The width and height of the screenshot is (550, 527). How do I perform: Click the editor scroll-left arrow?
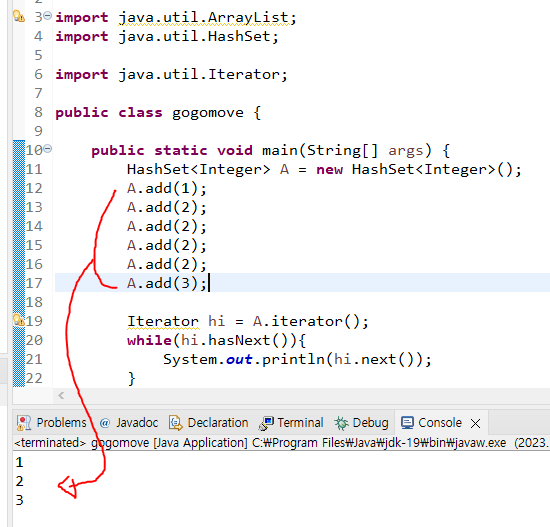click(61, 396)
